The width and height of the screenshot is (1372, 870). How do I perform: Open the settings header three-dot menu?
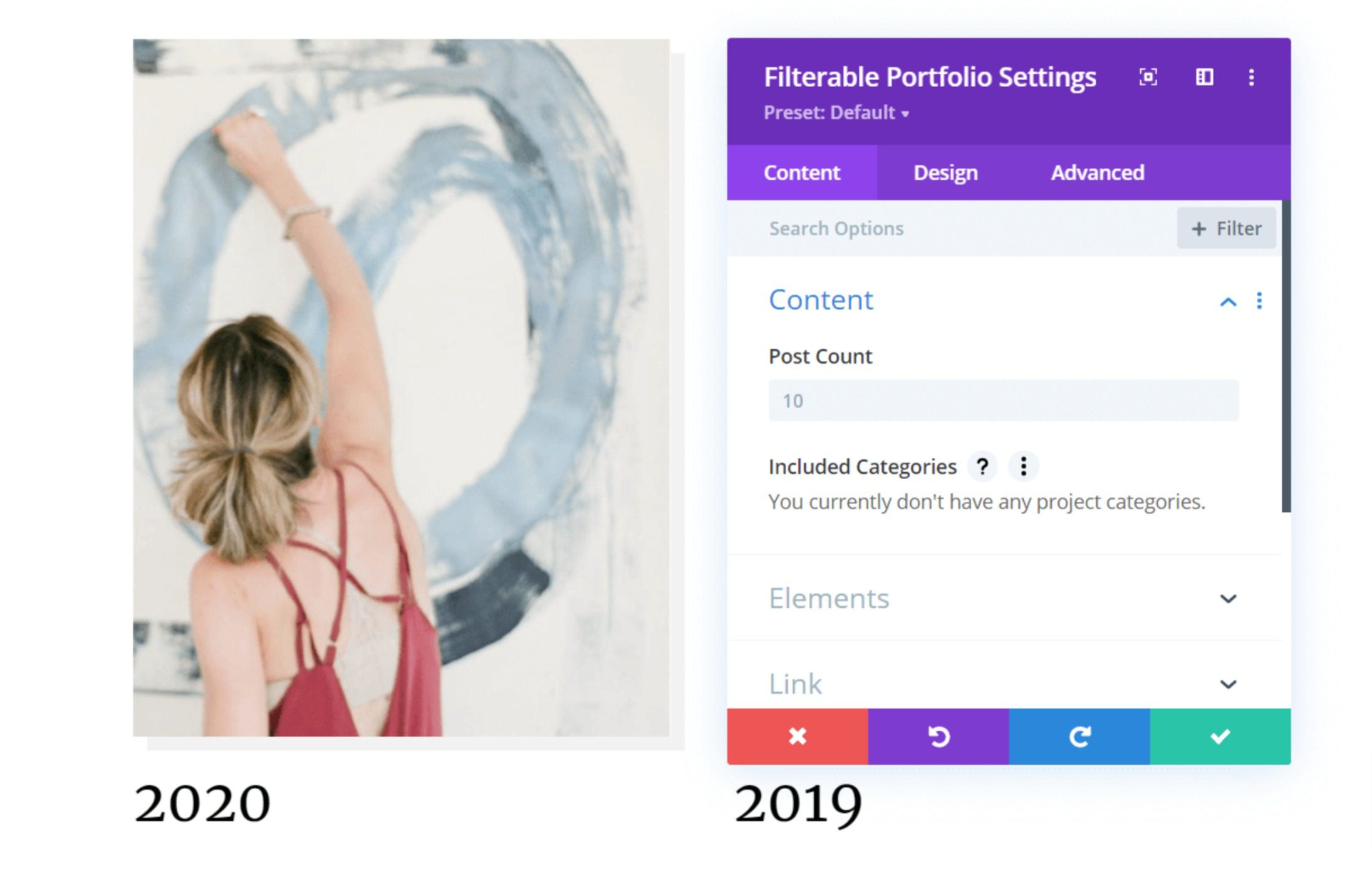point(1251,77)
